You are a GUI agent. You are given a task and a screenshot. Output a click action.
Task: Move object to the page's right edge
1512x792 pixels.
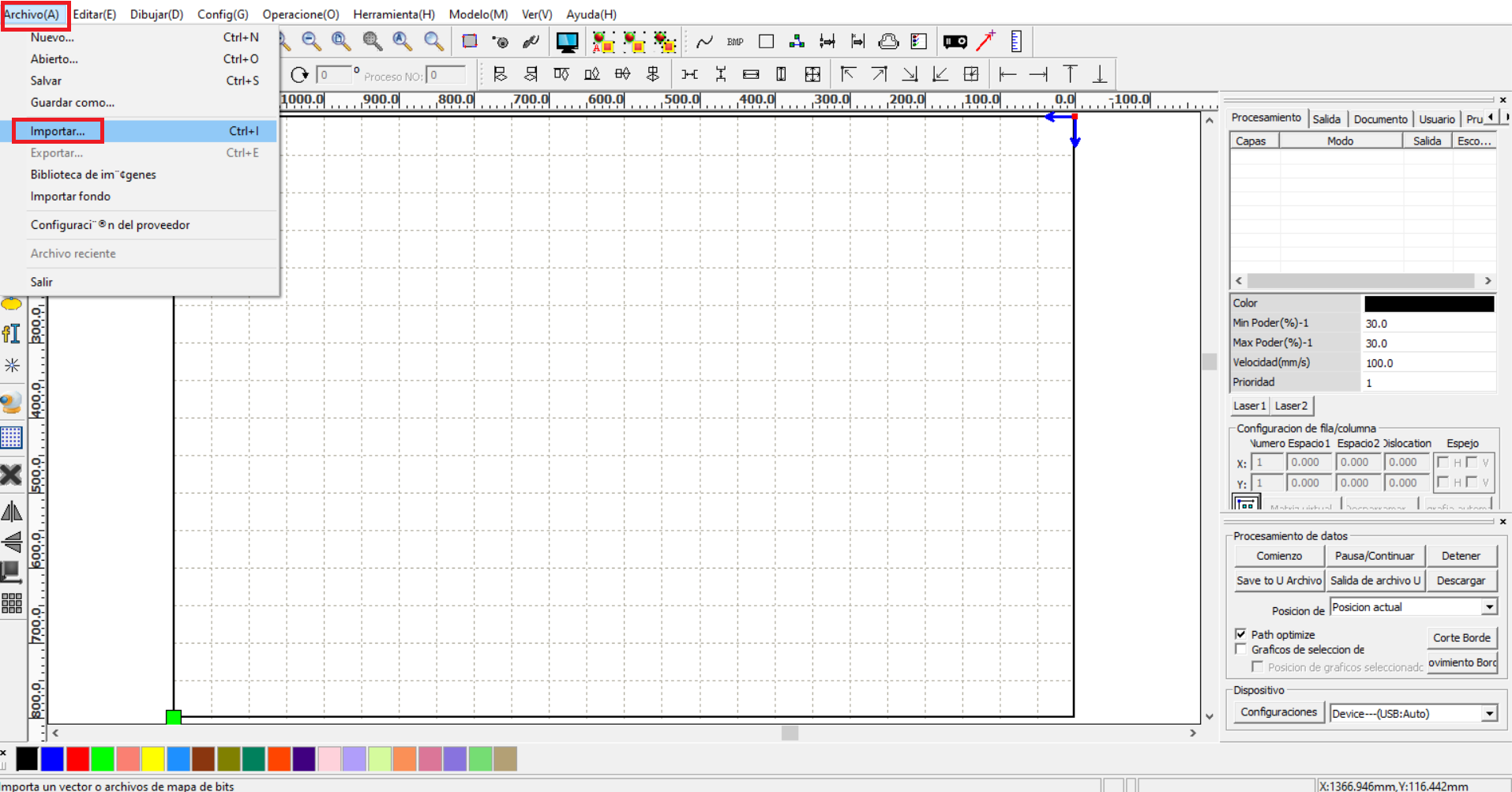(1038, 74)
